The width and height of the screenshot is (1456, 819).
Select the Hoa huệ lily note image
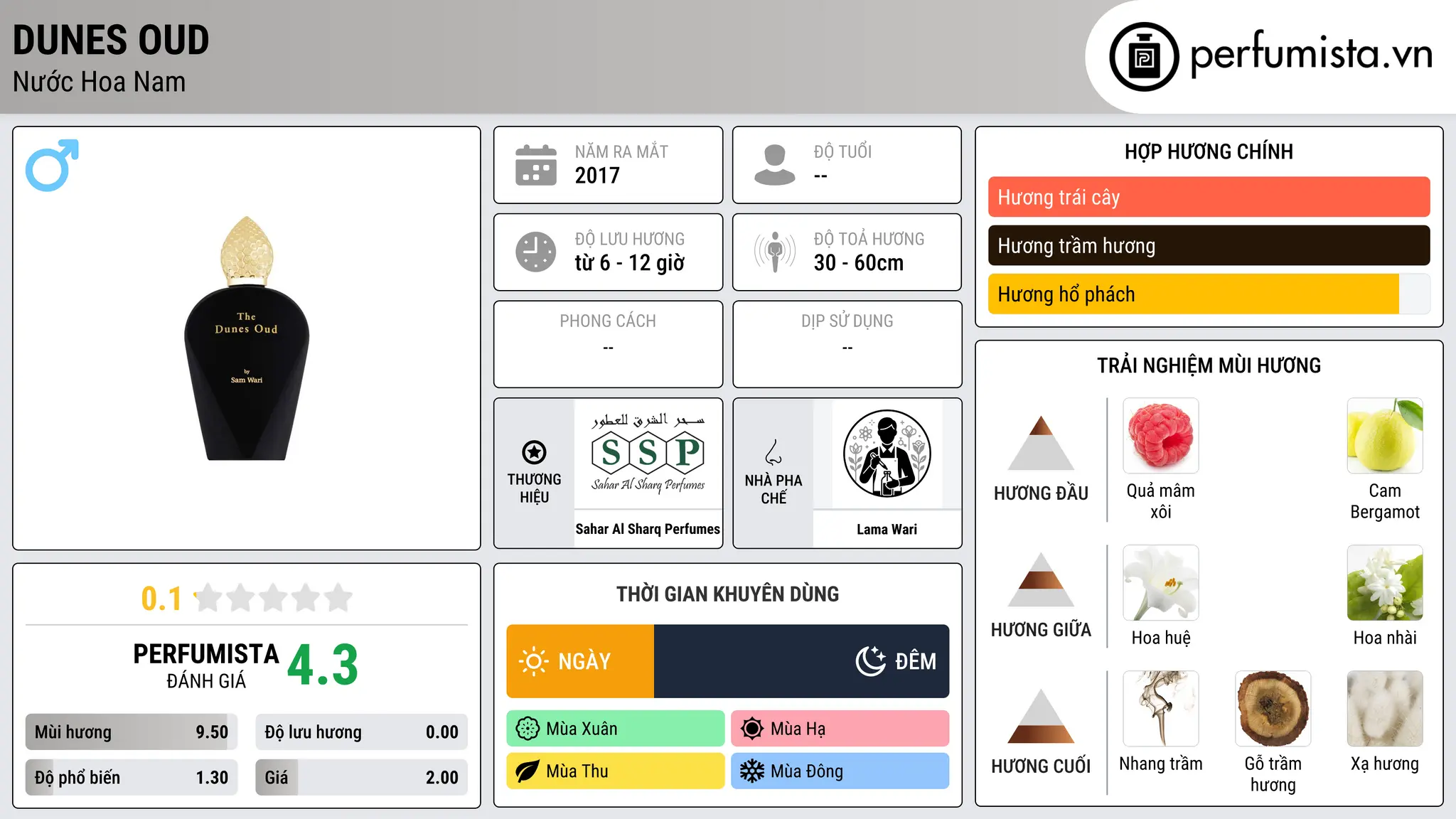click(1161, 583)
